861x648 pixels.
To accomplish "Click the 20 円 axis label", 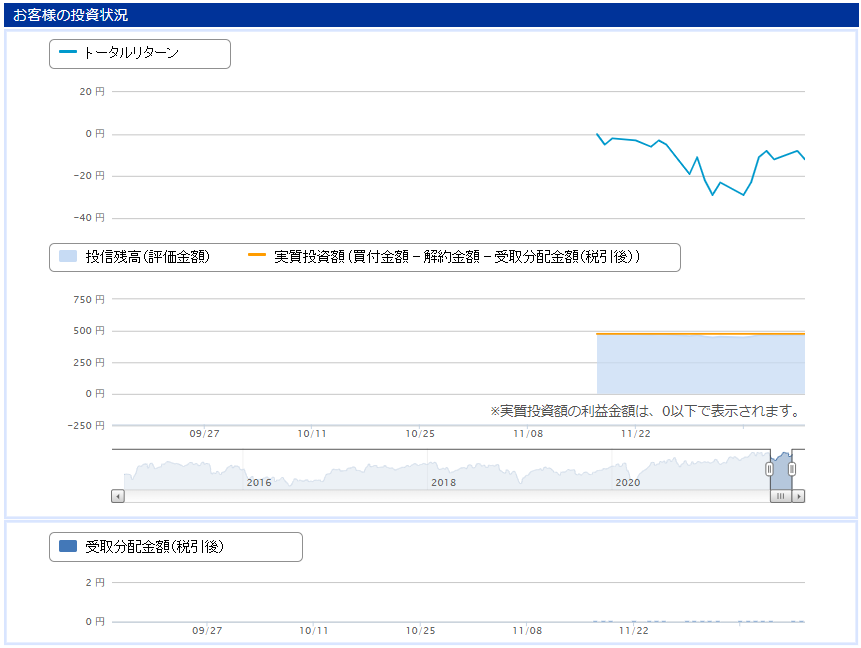I will point(92,92).
